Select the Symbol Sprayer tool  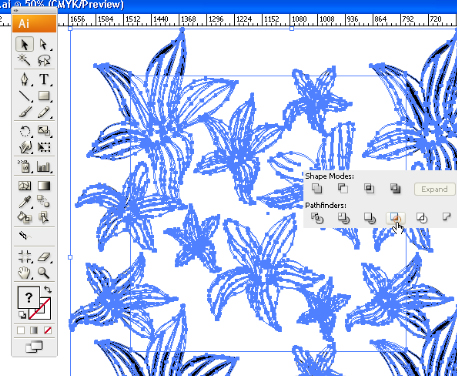pyautogui.click(x=24, y=166)
